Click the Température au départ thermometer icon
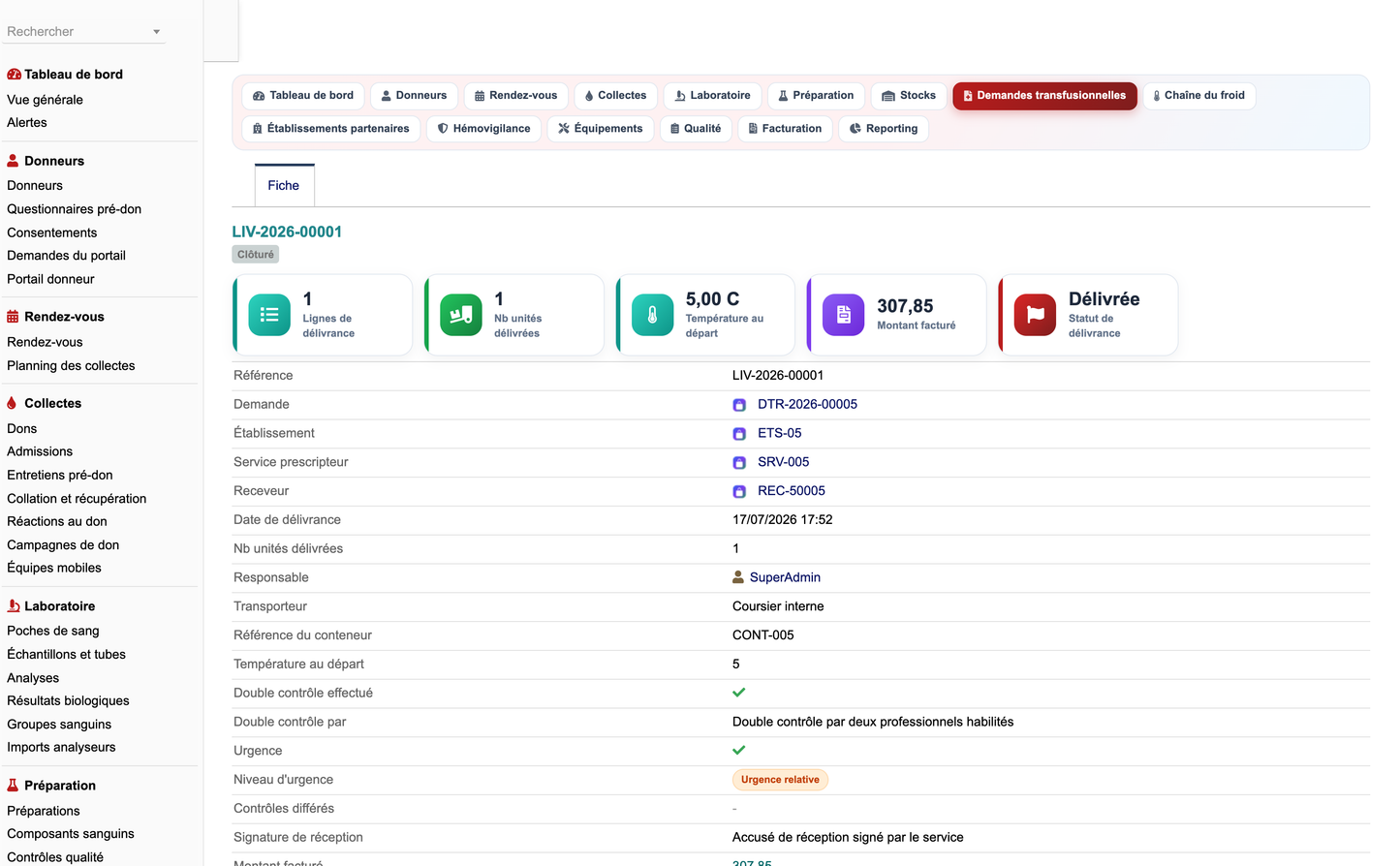 tap(653, 315)
